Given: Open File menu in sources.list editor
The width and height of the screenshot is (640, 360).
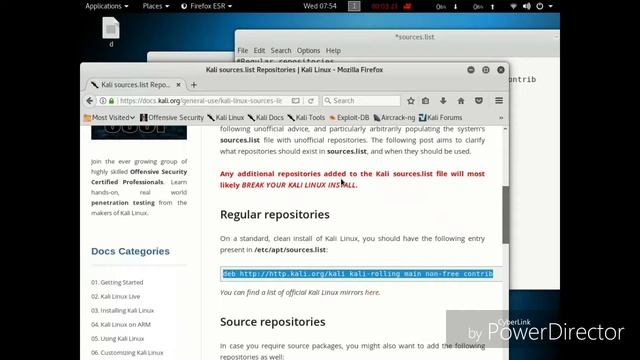Looking at the screenshot, I should [x=242, y=51].
